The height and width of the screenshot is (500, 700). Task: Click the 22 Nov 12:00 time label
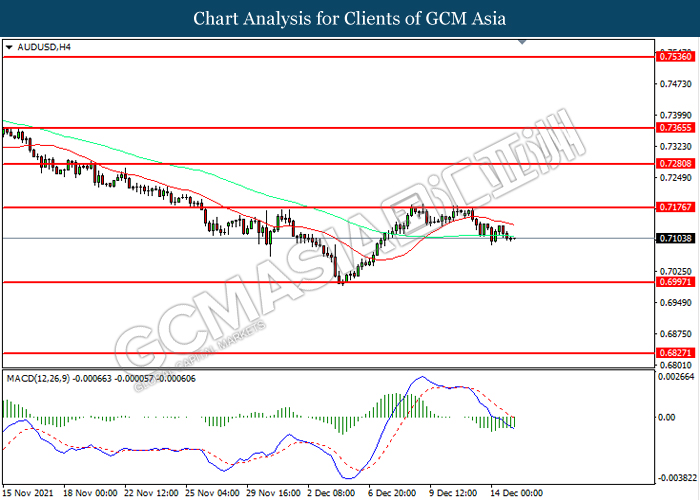pyautogui.click(x=151, y=493)
